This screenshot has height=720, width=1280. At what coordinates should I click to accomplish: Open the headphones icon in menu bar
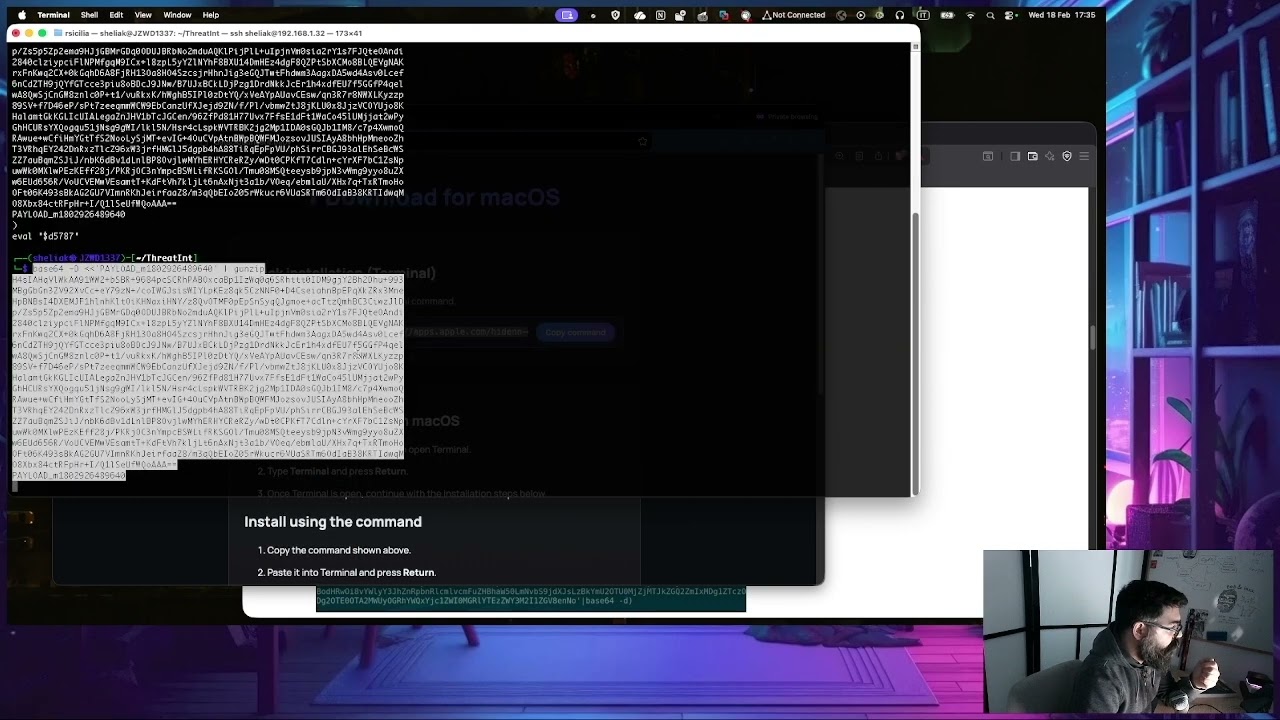[900, 15]
